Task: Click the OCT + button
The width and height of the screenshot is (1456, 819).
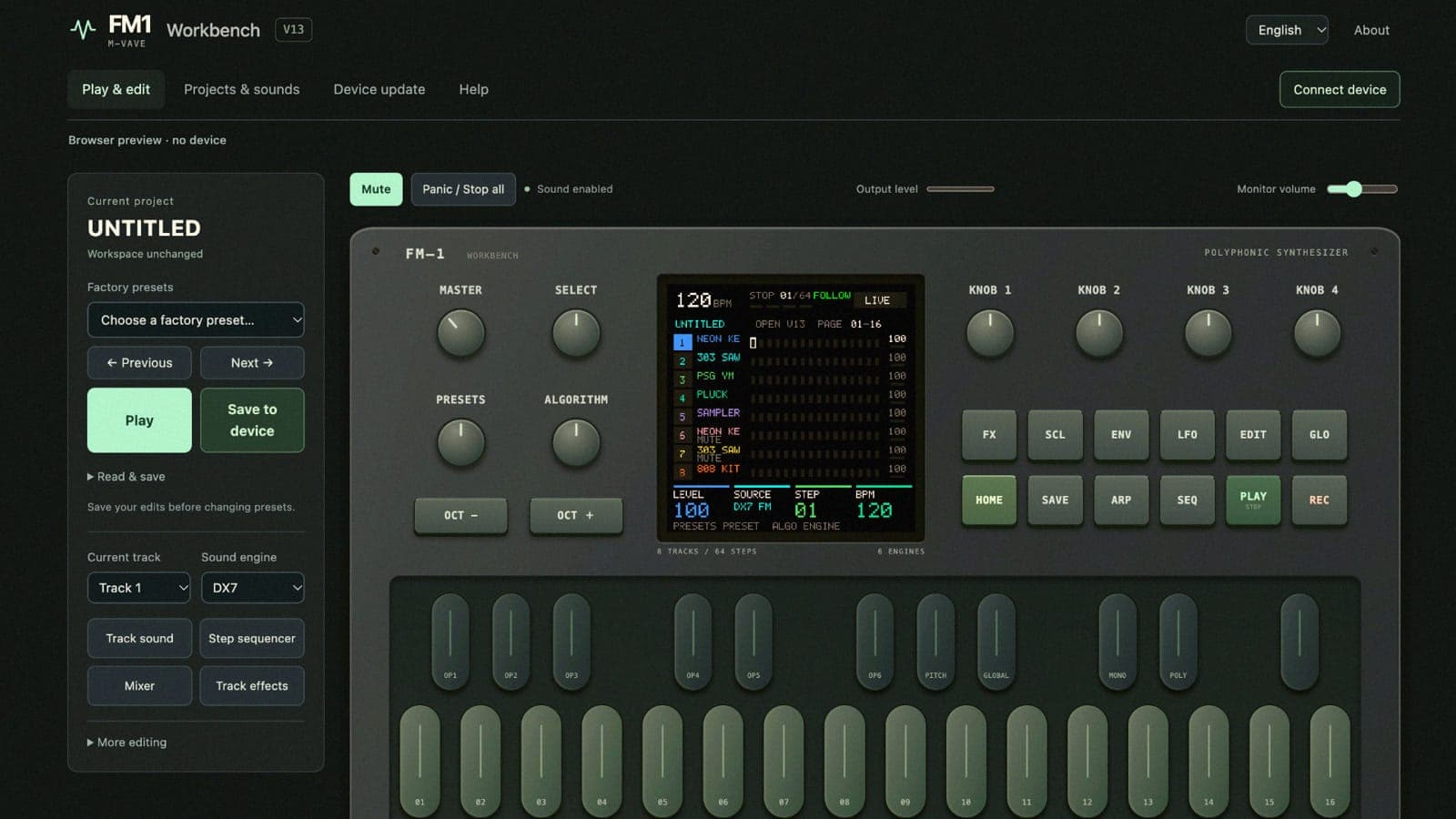Action: pyautogui.click(x=576, y=515)
